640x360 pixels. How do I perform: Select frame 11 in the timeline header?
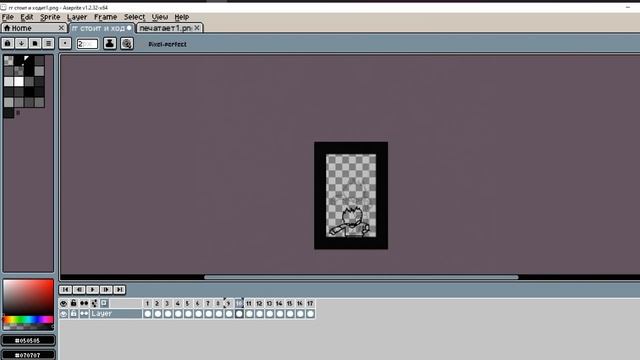click(249, 303)
